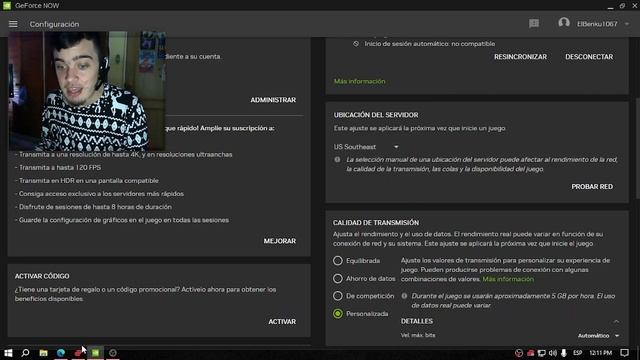This screenshot has width=640, height=360.
Task: Click the red tray icon next to network
Action: click(531, 353)
